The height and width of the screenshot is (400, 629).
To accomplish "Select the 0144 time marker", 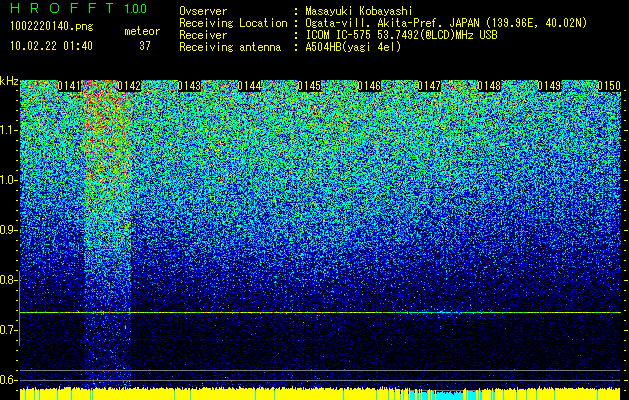I will point(249,86).
